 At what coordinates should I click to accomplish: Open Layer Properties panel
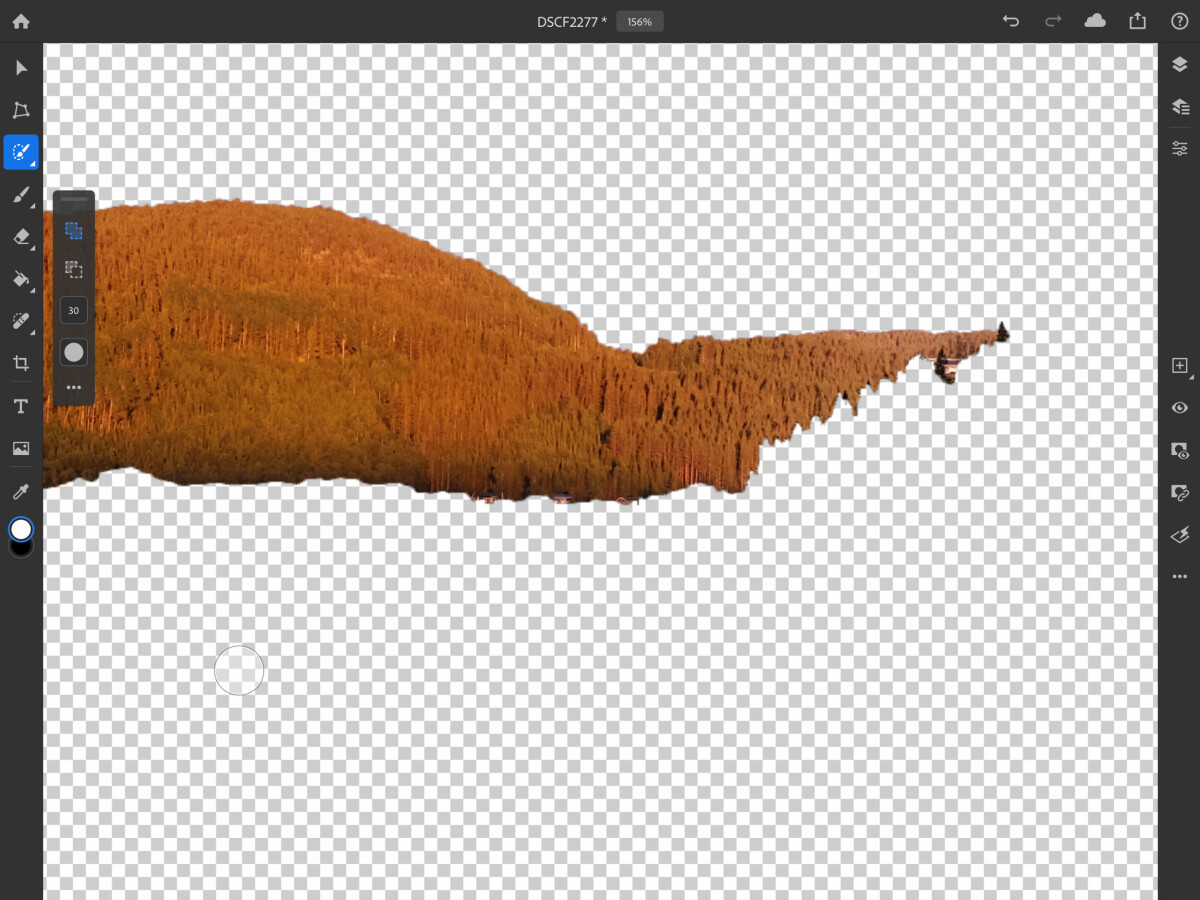tap(1180, 148)
